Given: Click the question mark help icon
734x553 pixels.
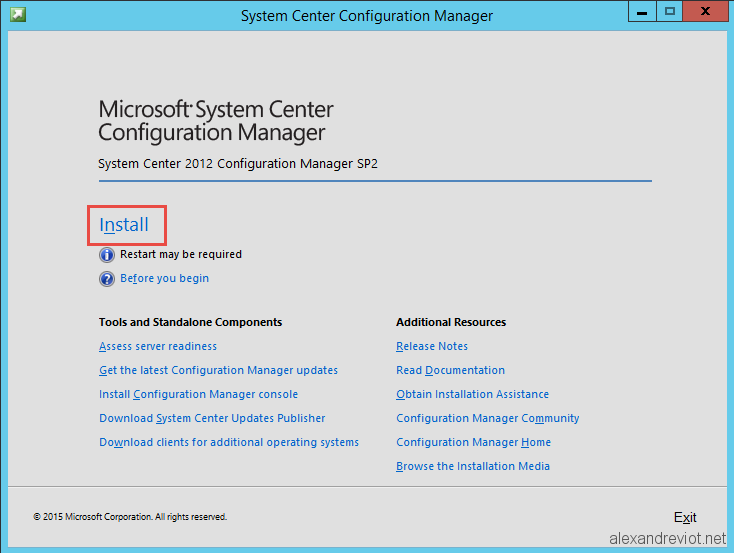Looking at the screenshot, I should 107,279.
